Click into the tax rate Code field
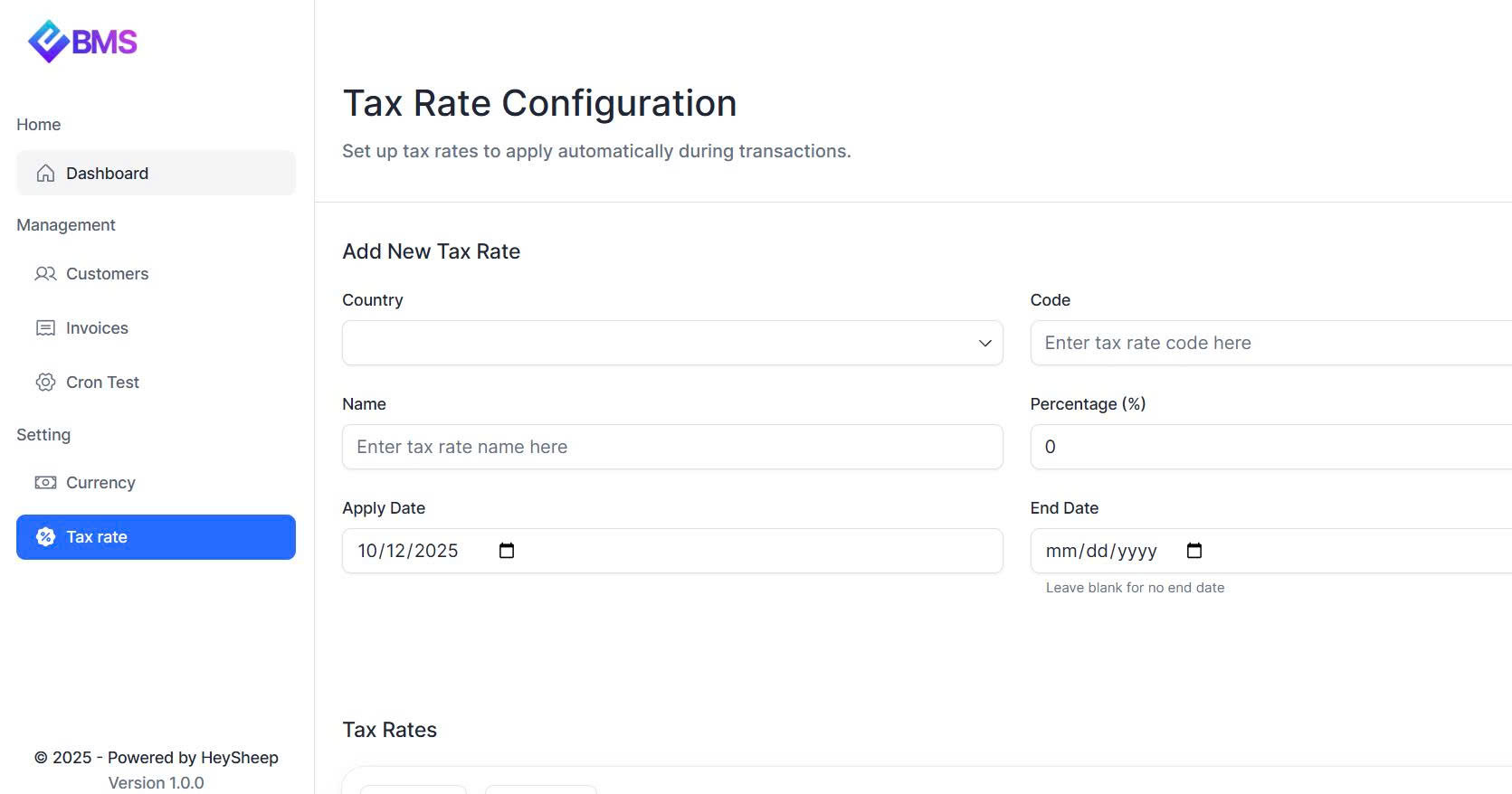 click(x=1267, y=344)
